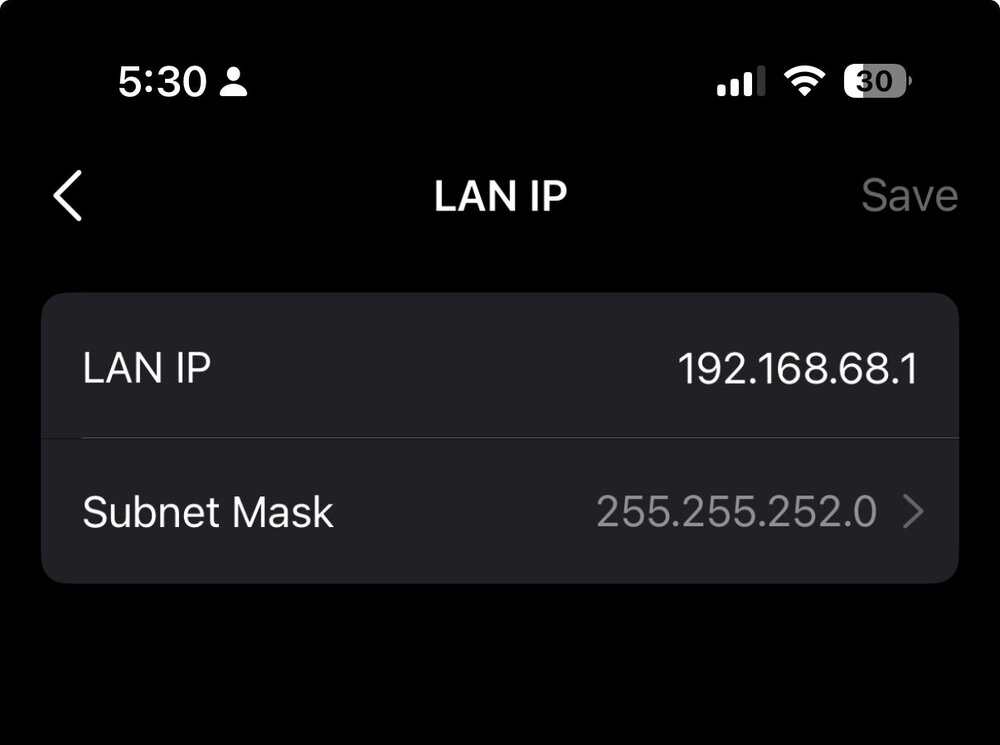This screenshot has height=745, width=1000.
Task: Edit the 192.168.68.1 LAN IP field
Action: (x=798, y=368)
